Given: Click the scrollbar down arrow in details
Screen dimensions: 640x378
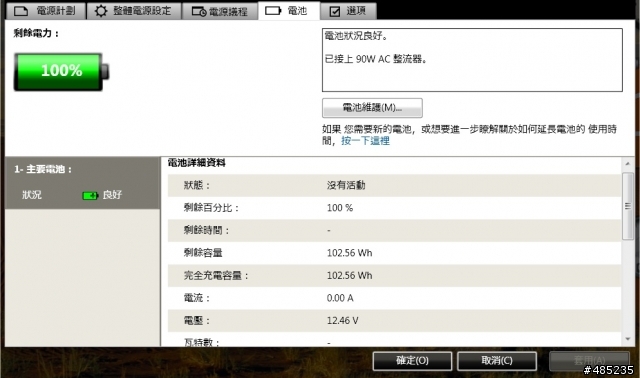Looking at the screenshot, I should click(x=628, y=339).
